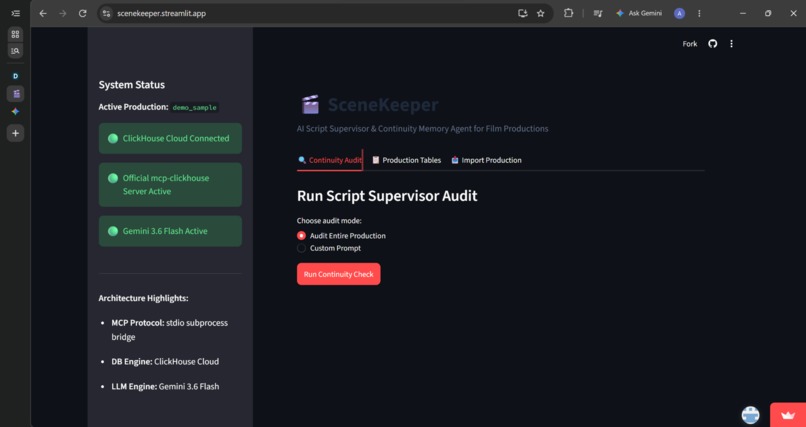The width and height of the screenshot is (806, 427).
Task: Open the Import Production tab
Action: [x=486, y=160]
